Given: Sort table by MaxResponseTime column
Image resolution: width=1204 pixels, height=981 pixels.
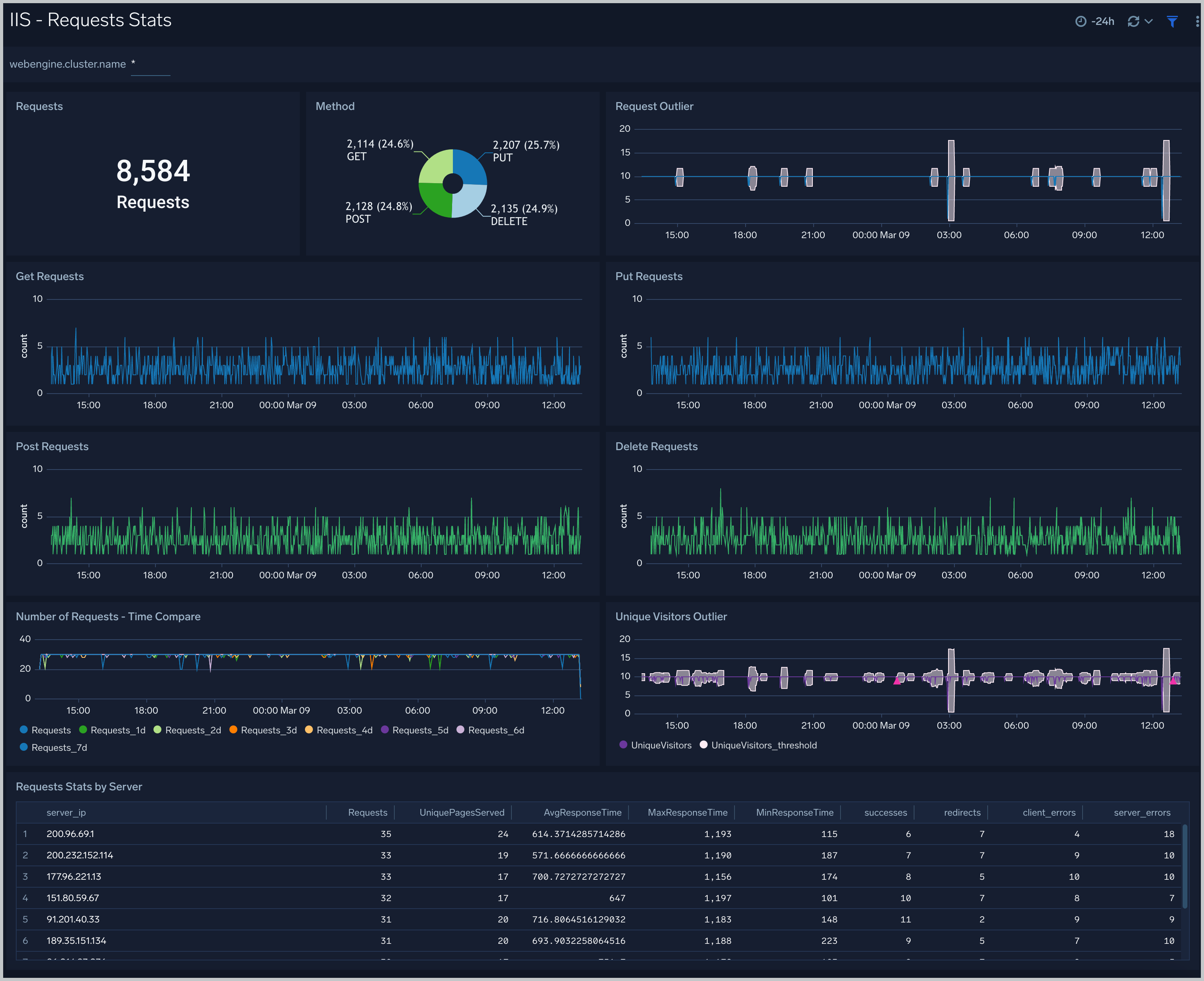Looking at the screenshot, I should pyautogui.click(x=687, y=812).
